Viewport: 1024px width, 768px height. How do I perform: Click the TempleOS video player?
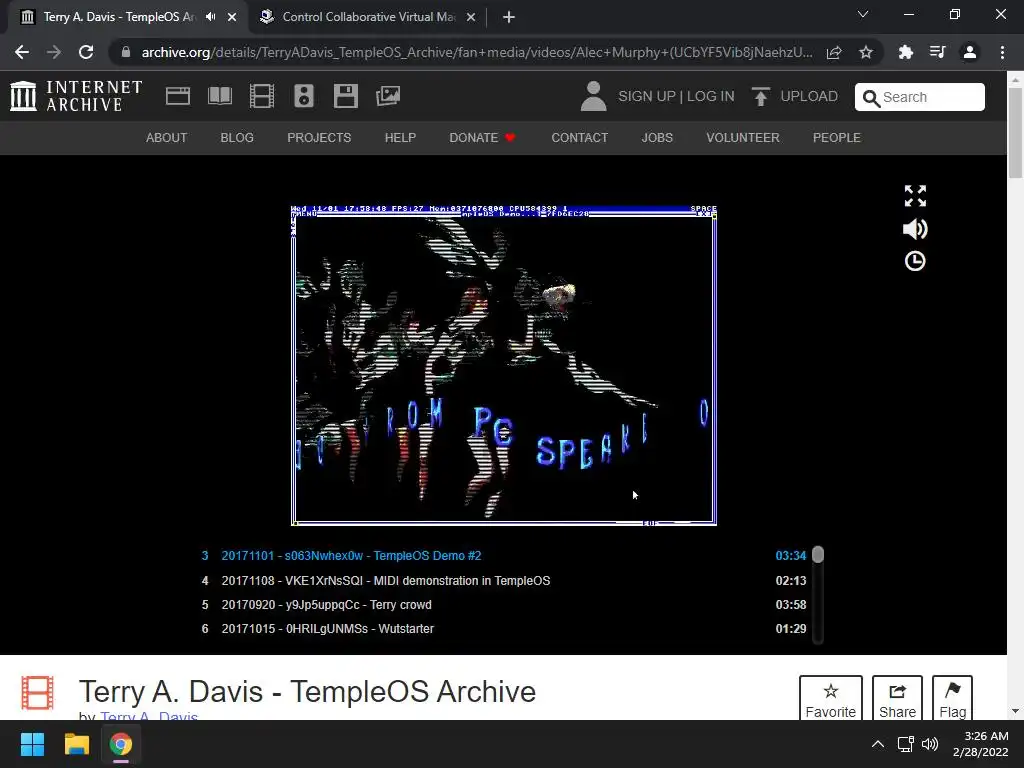coord(504,366)
